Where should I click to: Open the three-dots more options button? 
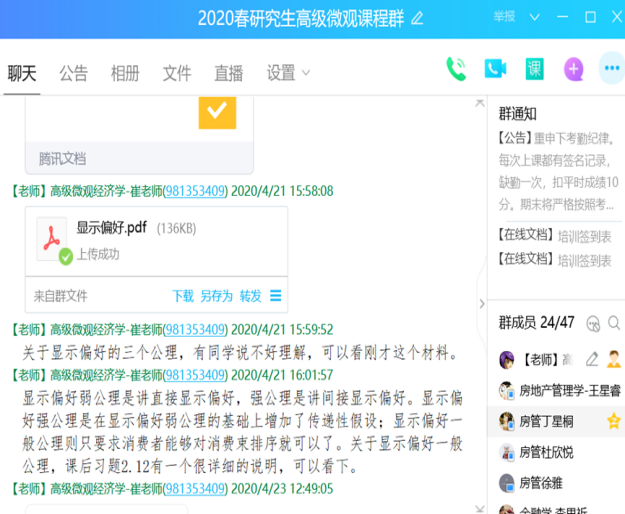coord(612,68)
